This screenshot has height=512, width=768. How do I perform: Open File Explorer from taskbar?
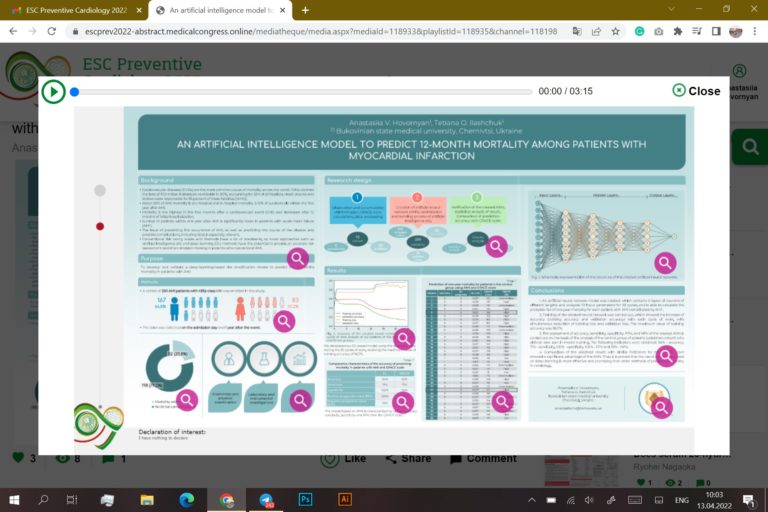(147, 500)
